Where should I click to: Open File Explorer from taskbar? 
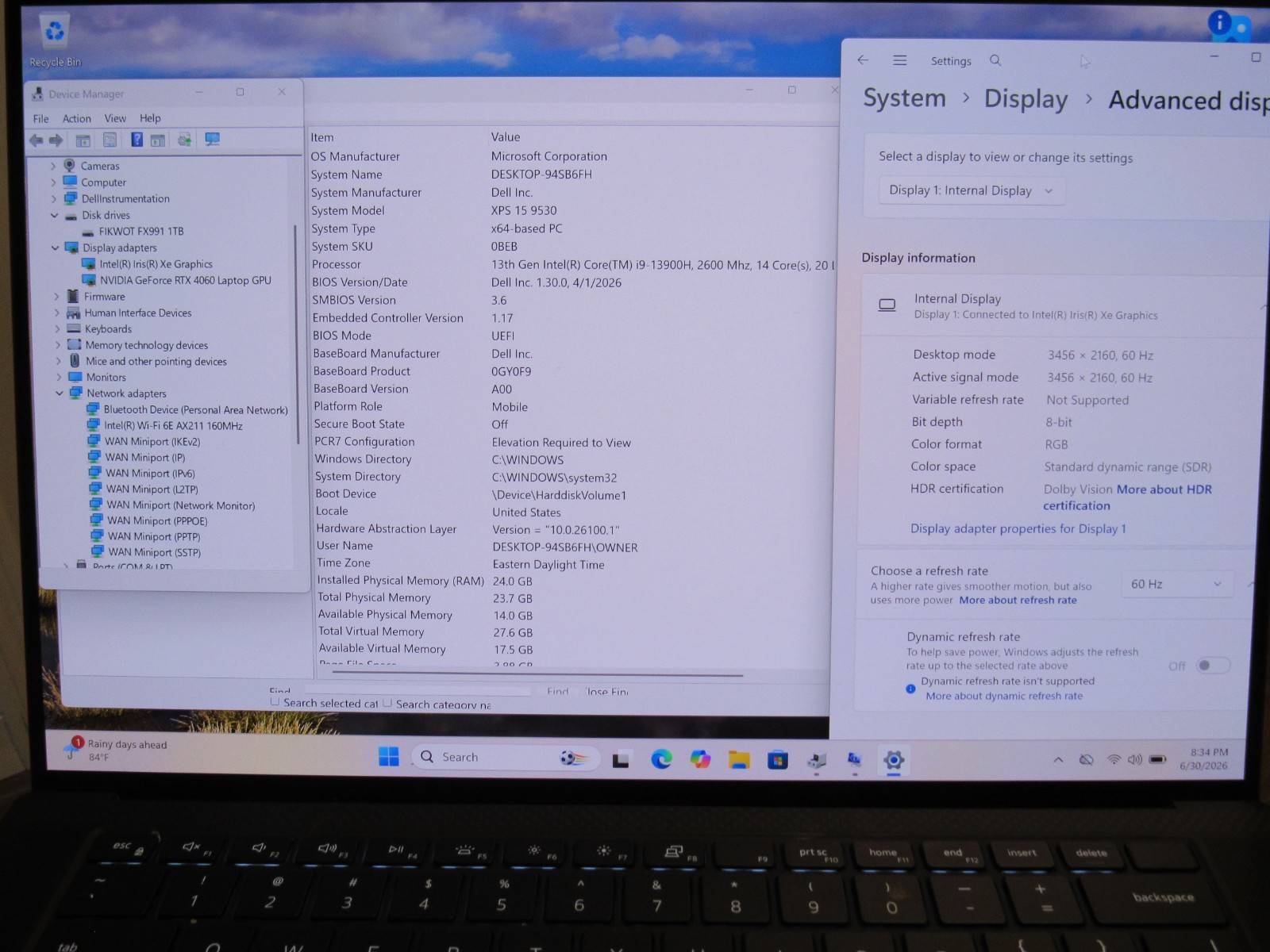739,760
